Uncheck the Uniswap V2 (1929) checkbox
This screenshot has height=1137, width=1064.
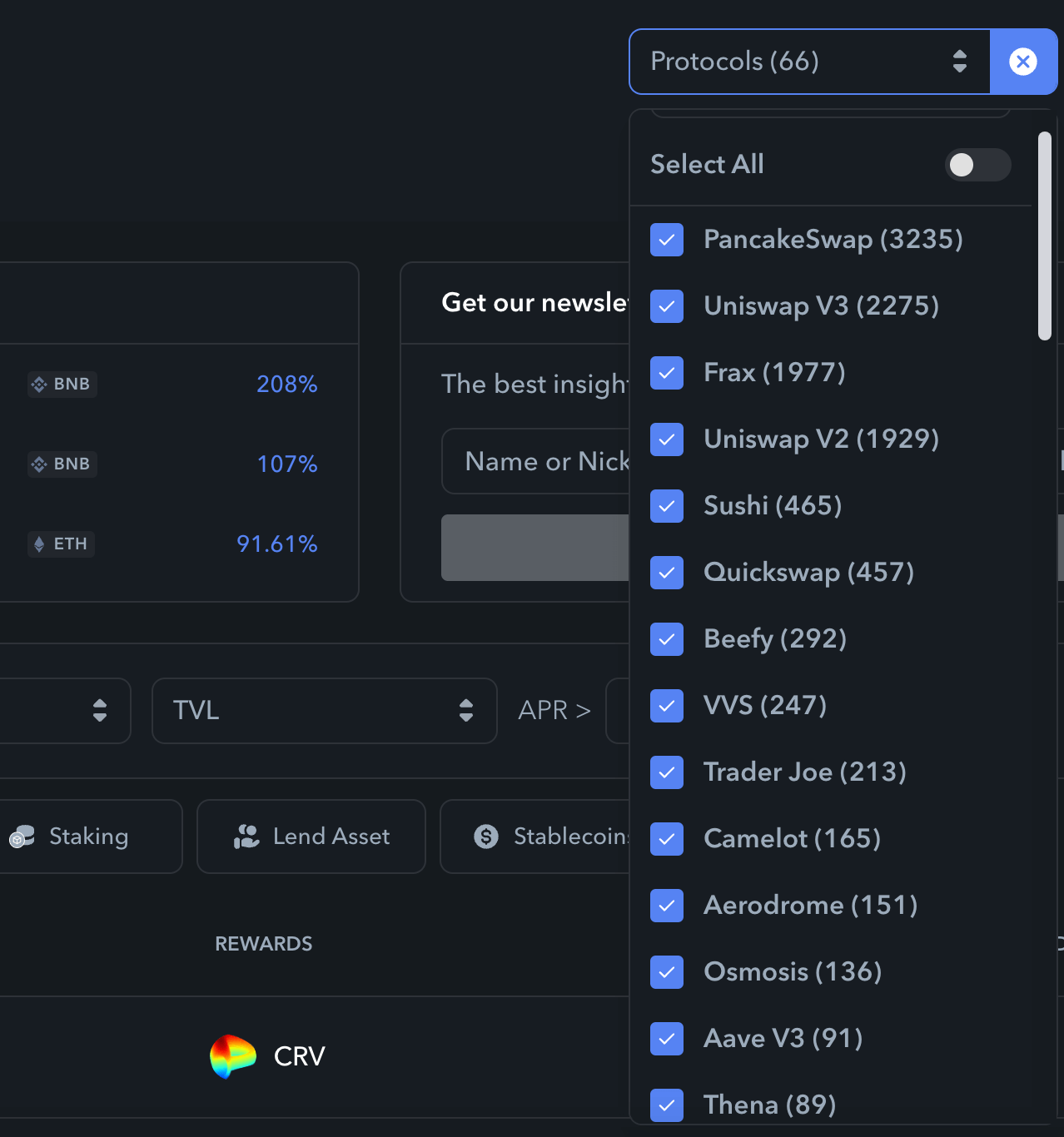tap(667, 439)
